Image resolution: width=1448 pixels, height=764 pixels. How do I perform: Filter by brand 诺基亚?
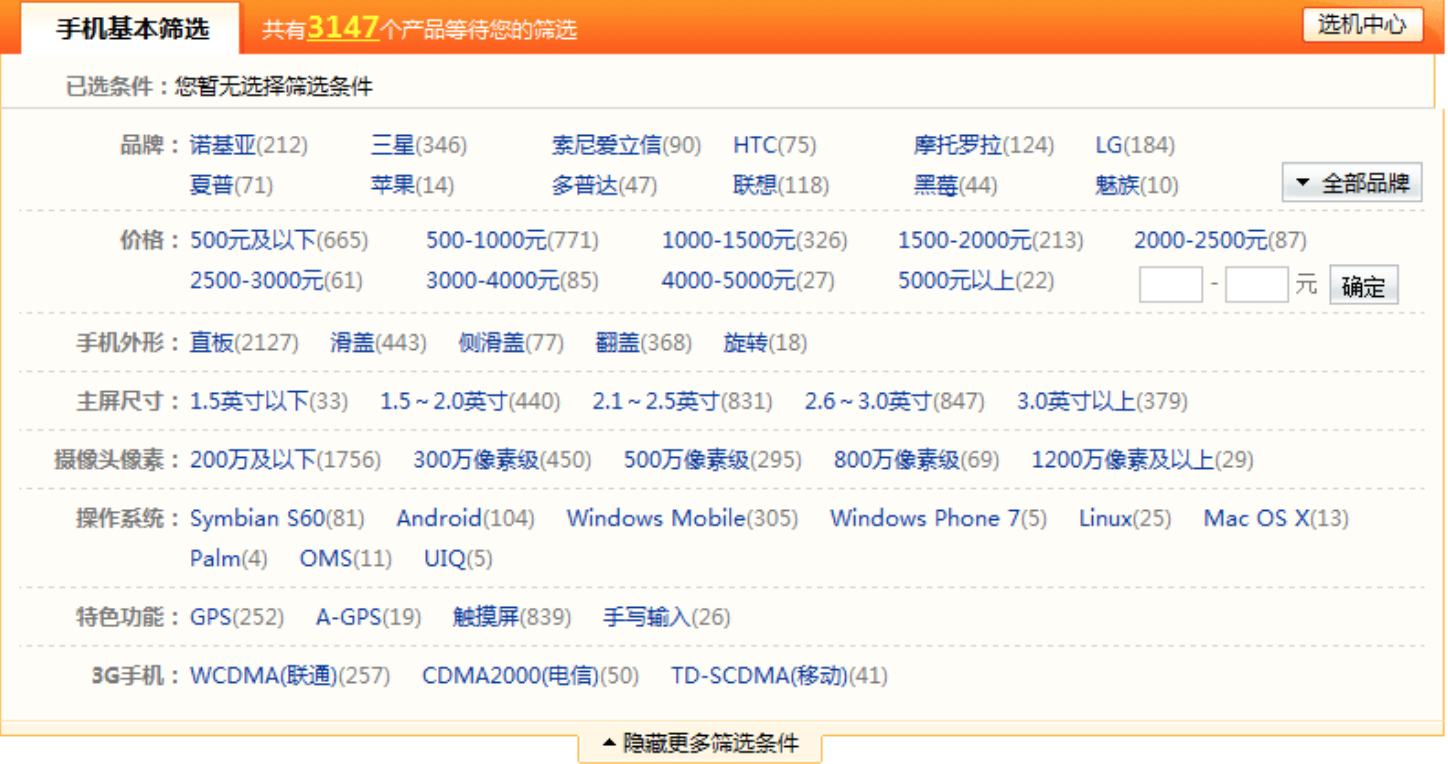[x=223, y=146]
